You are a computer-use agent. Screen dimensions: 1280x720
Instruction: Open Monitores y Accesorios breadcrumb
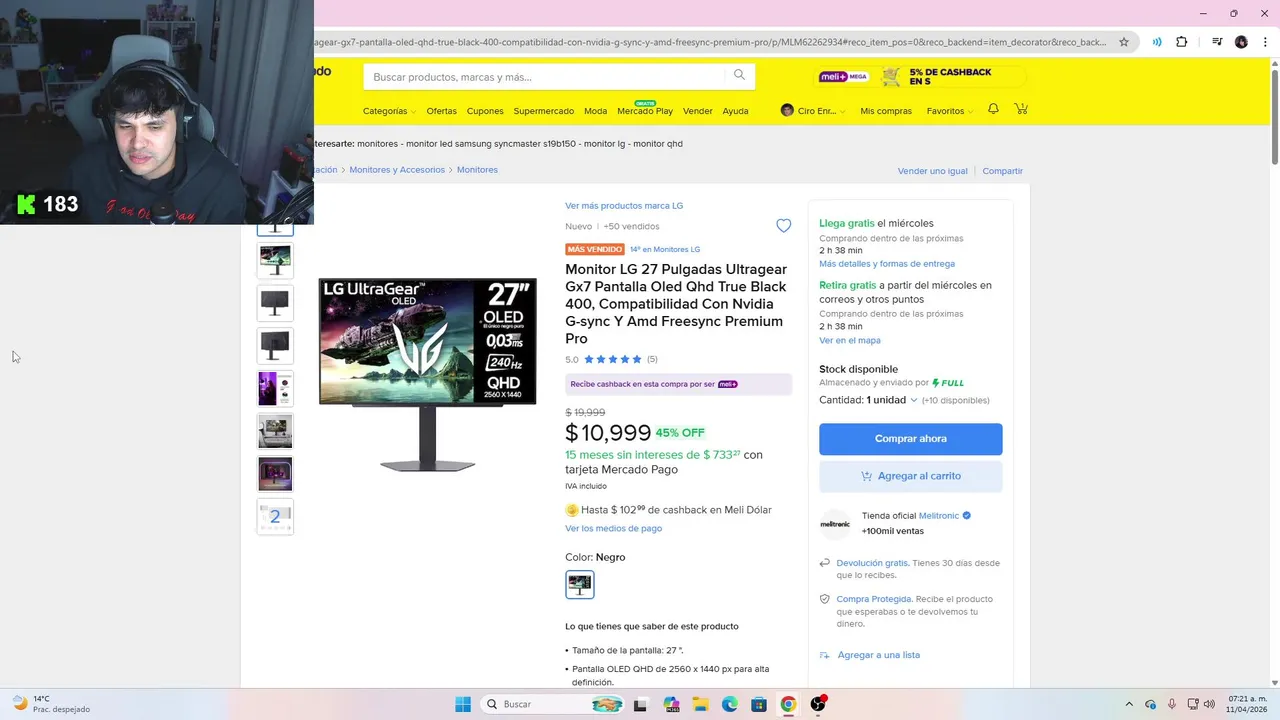(397, 170)
